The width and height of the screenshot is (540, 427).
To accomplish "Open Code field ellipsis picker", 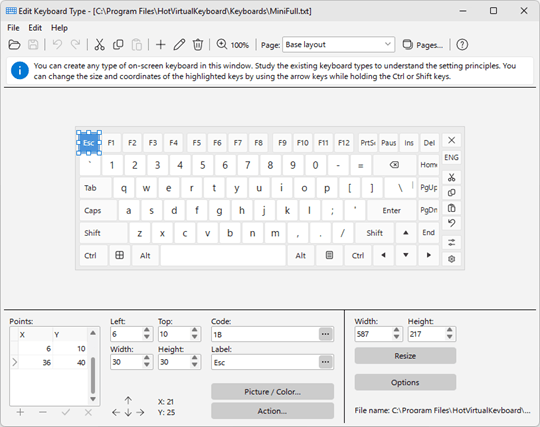I will pos(325,334).
